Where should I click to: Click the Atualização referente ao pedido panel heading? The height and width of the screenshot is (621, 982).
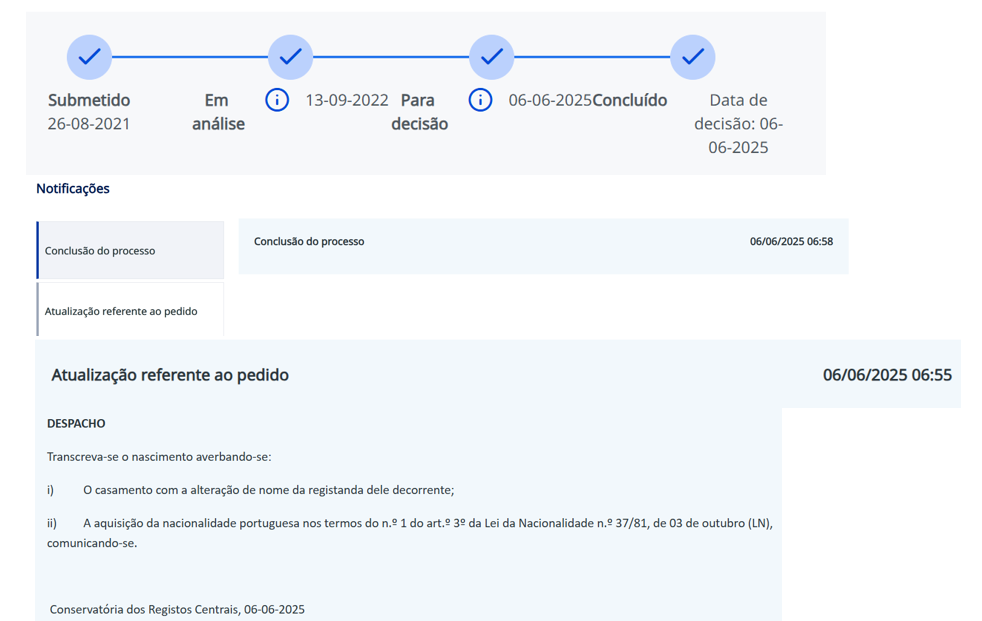click(x=170, y=375)
